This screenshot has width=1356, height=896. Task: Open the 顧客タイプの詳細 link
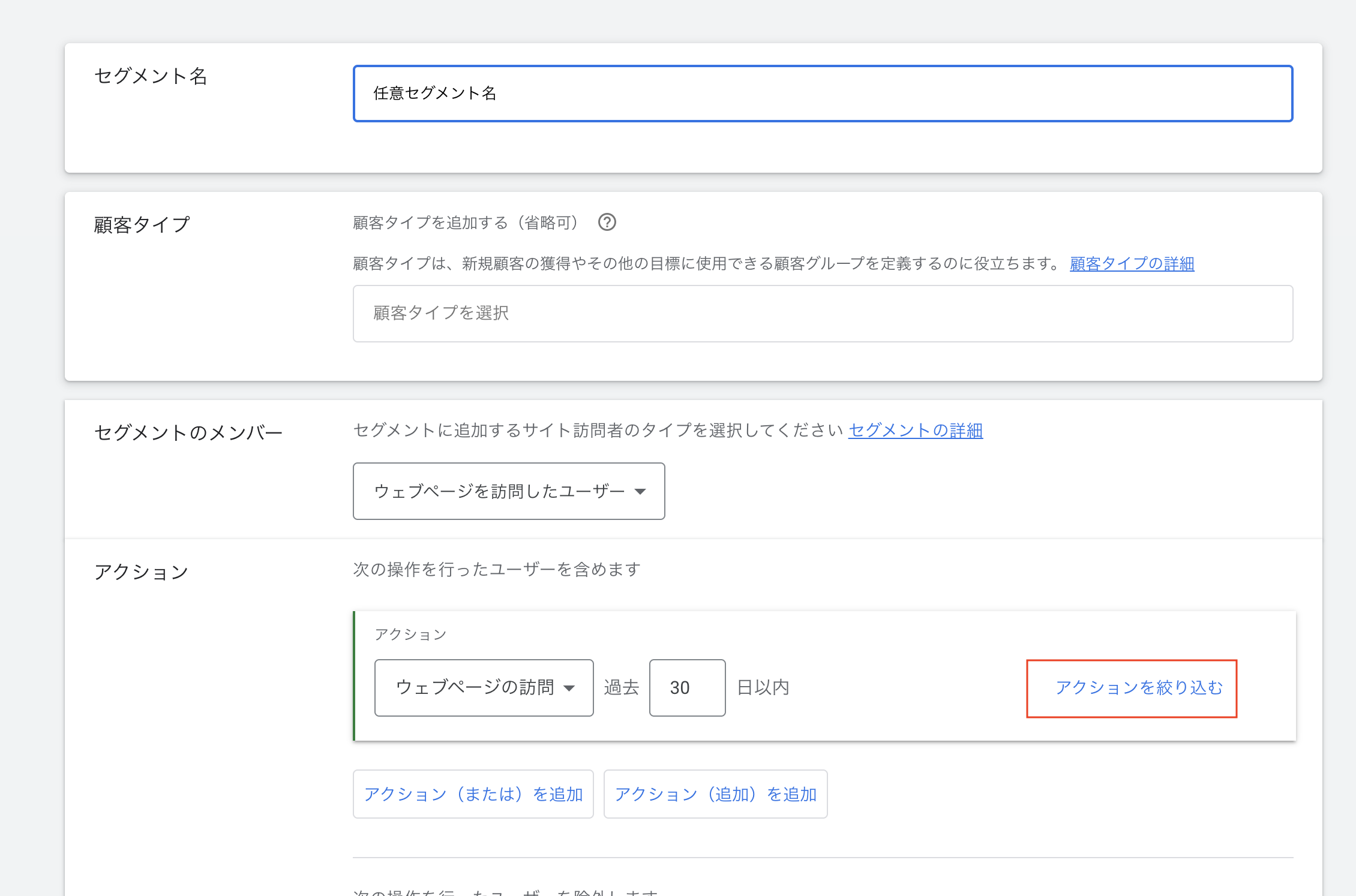[x=1132, y=263]
